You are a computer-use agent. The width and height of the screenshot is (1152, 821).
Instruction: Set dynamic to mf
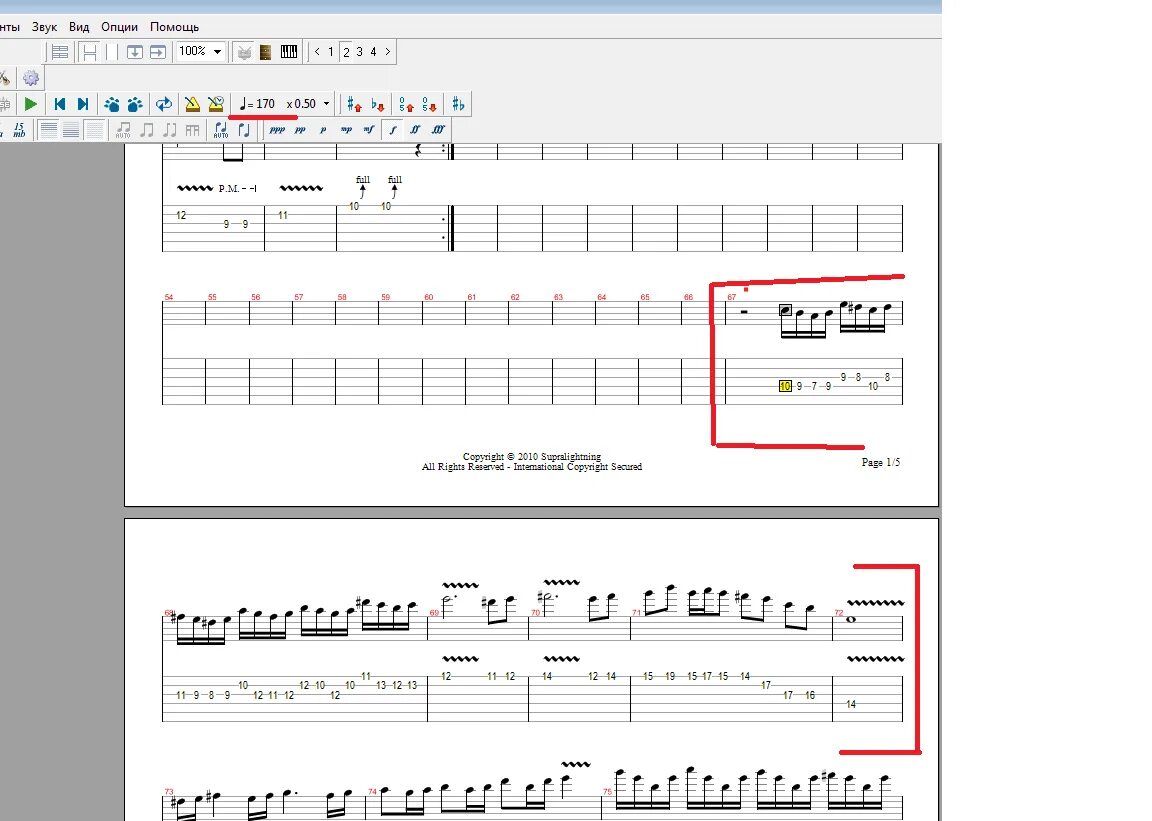pos(369,130)
